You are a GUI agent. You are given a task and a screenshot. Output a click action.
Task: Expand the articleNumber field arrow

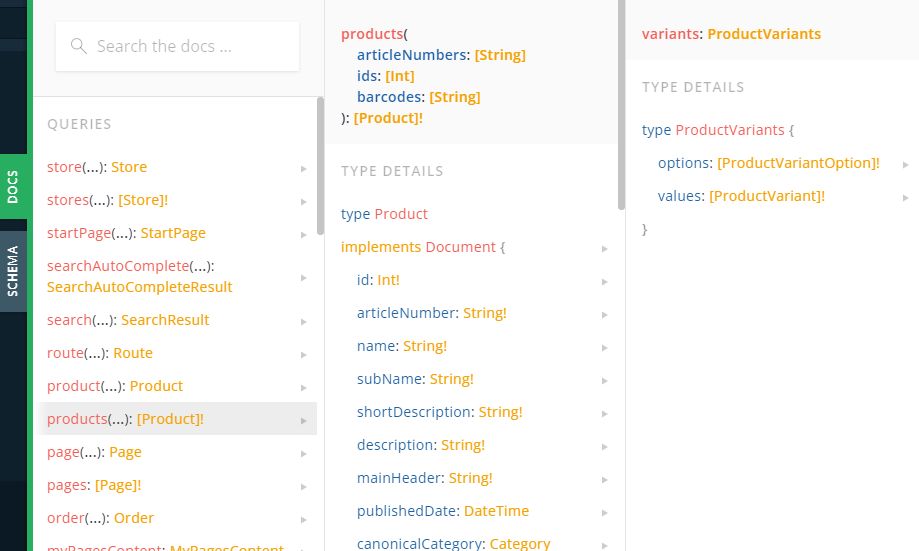604,315
